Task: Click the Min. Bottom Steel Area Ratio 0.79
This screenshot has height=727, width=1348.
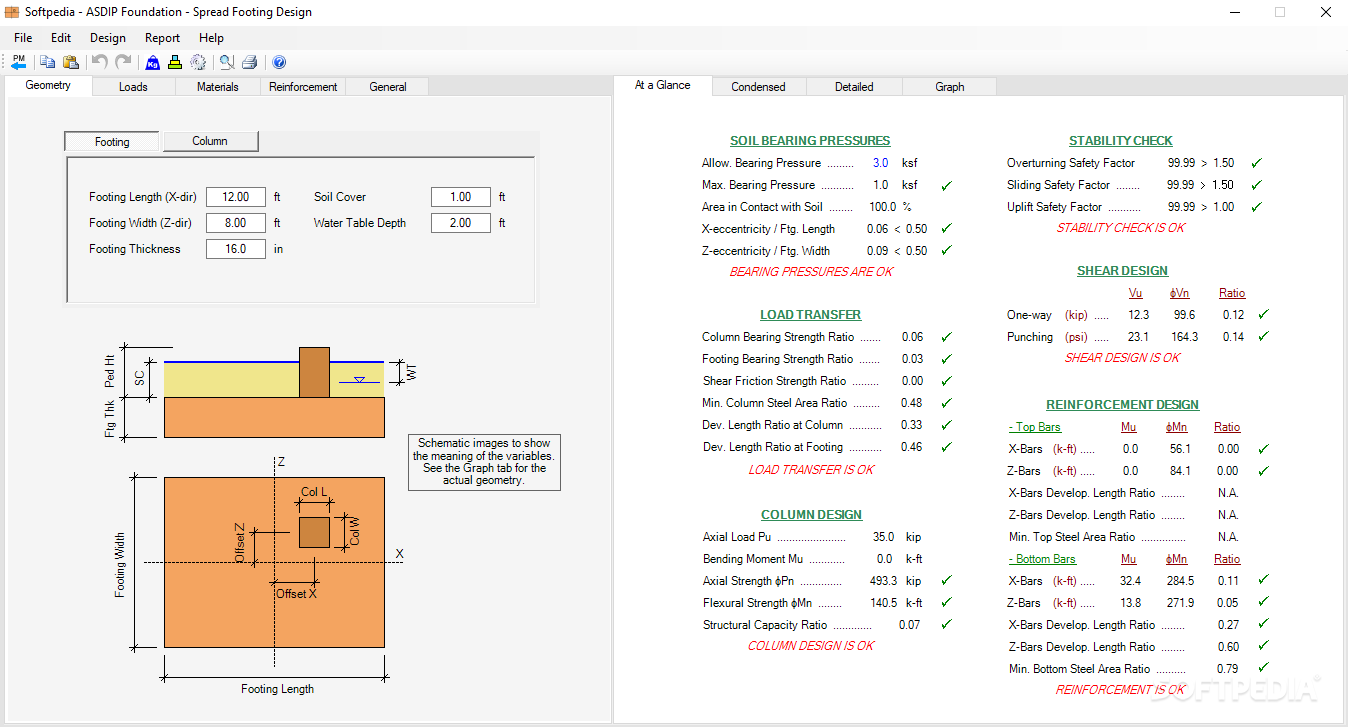Action: (1228, 669)
